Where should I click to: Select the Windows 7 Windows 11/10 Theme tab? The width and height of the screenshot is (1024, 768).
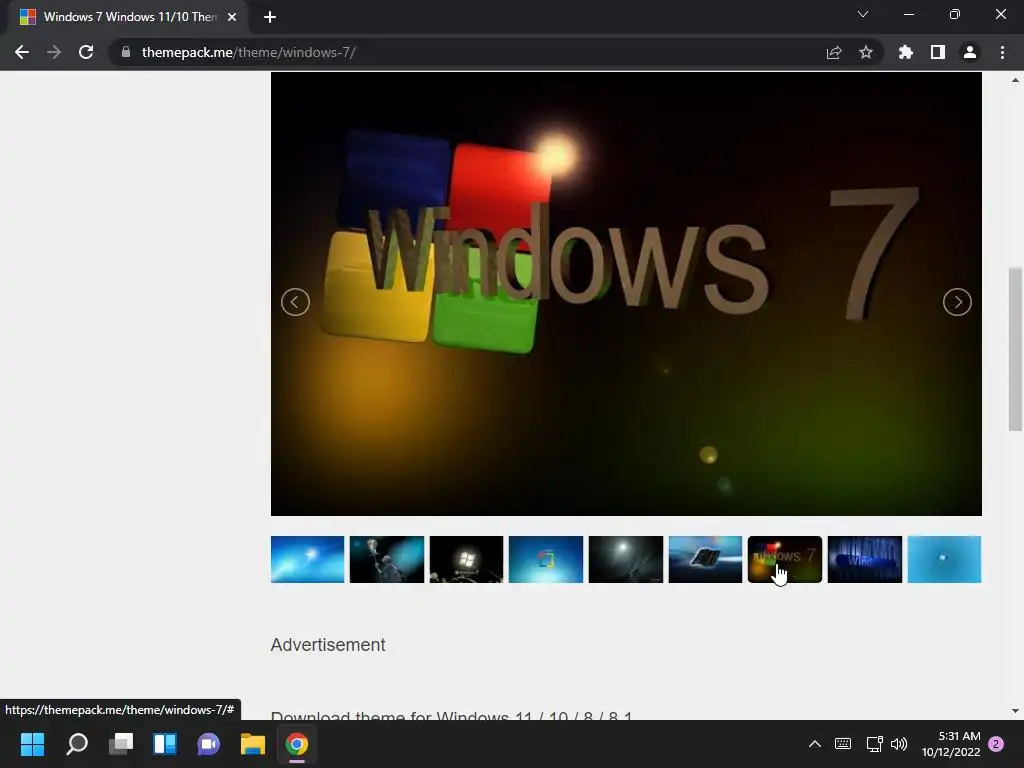coord(128,17)
